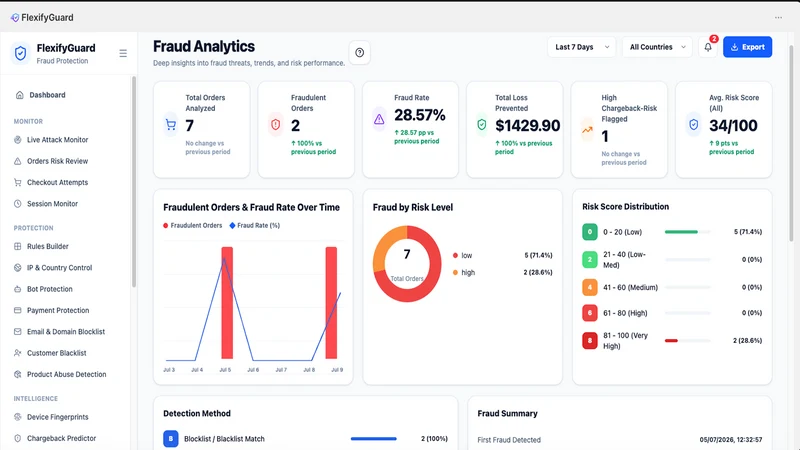Screen dimensions: 800x450
Task: Click the green 0 swatch for Low range
Action: point(590,232)
